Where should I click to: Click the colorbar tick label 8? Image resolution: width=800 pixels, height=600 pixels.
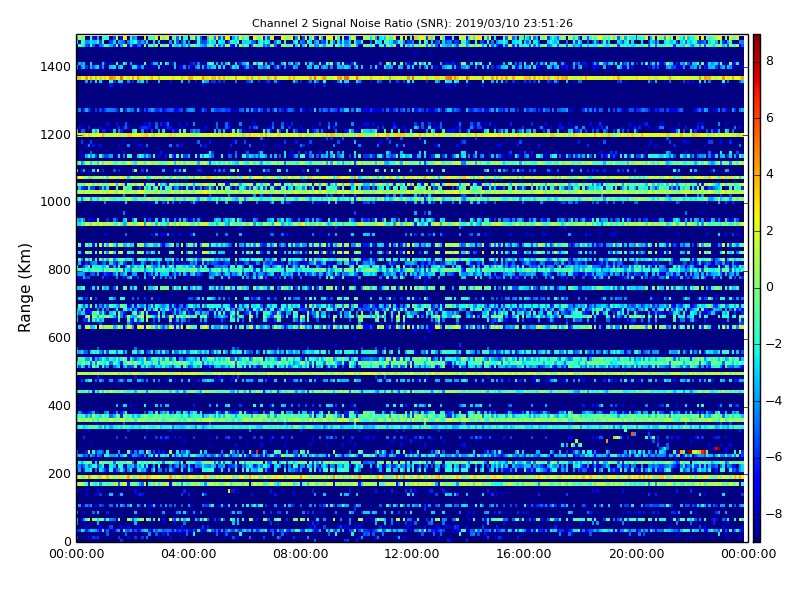[x=770, y=61]
